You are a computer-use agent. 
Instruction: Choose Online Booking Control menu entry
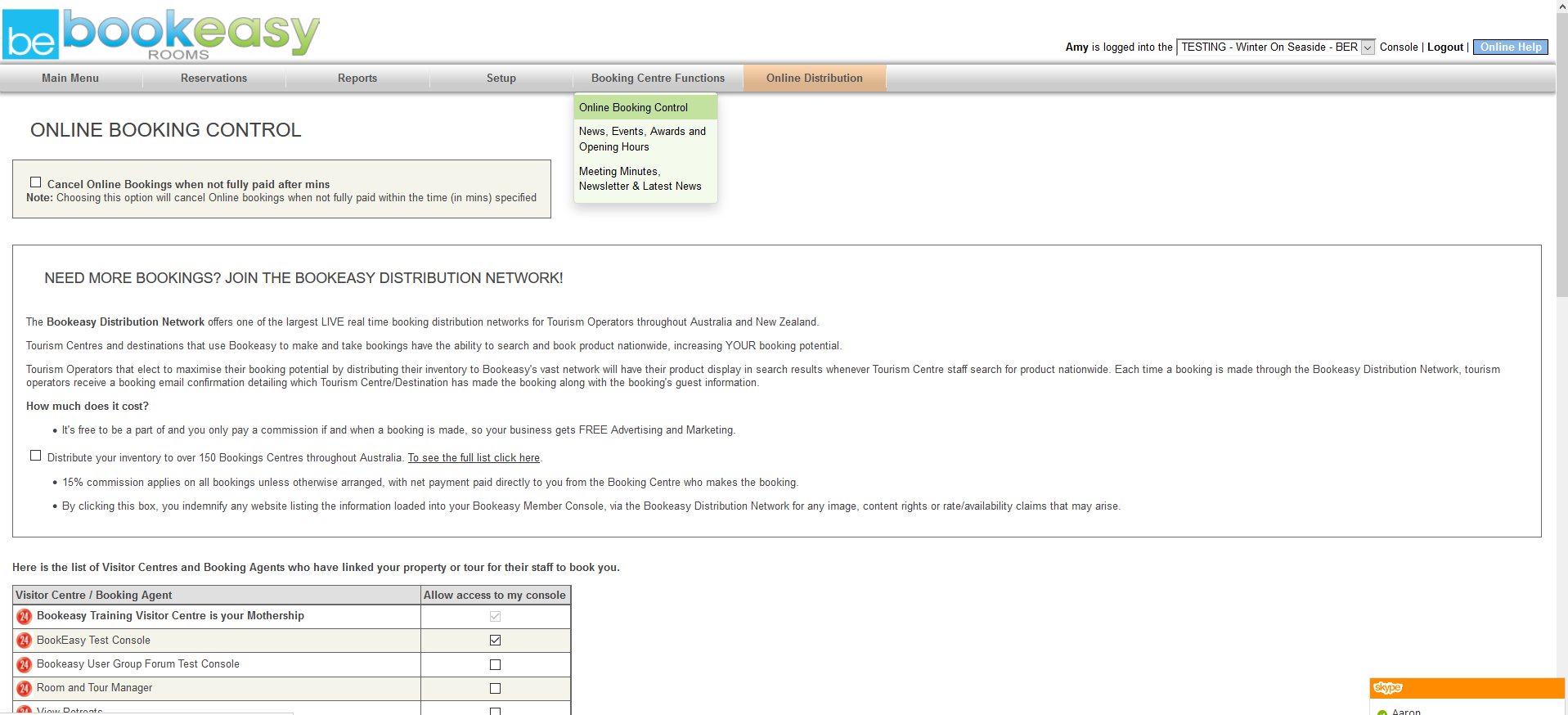tap(646, 107)
